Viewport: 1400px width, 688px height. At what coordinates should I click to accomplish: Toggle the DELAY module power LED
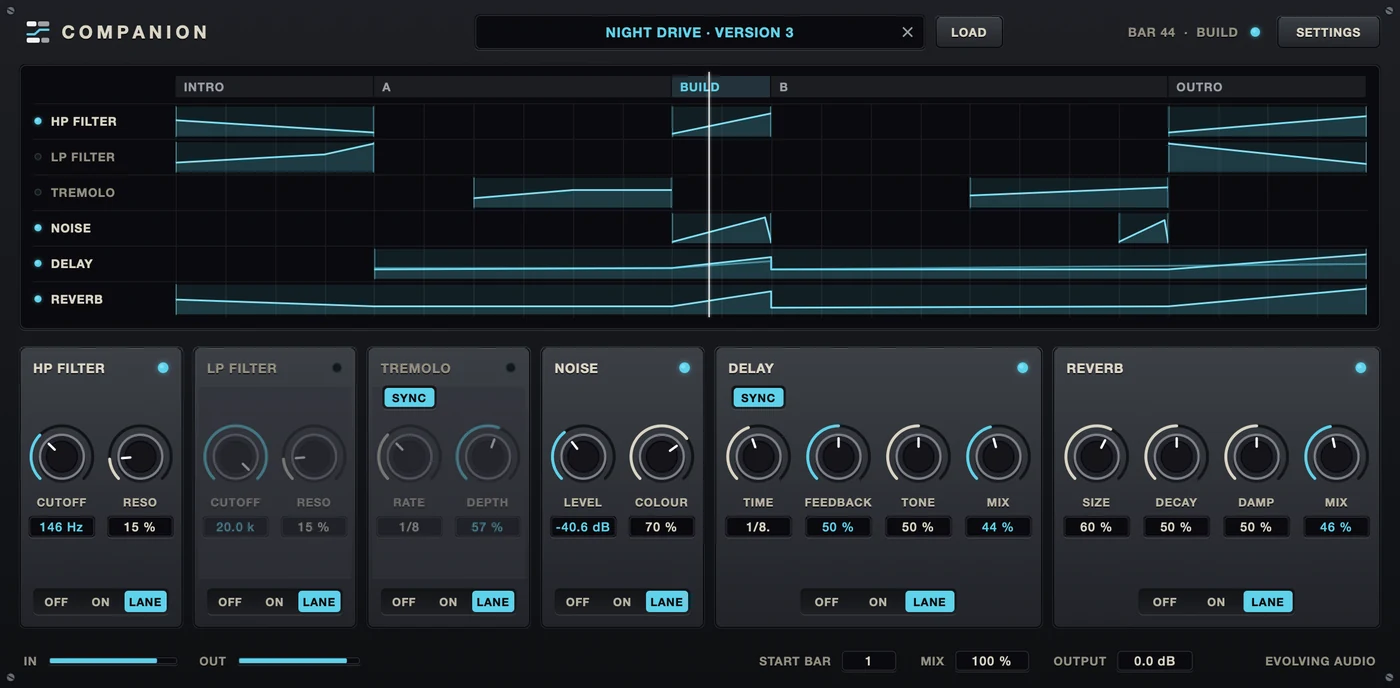click(1022, 368)
